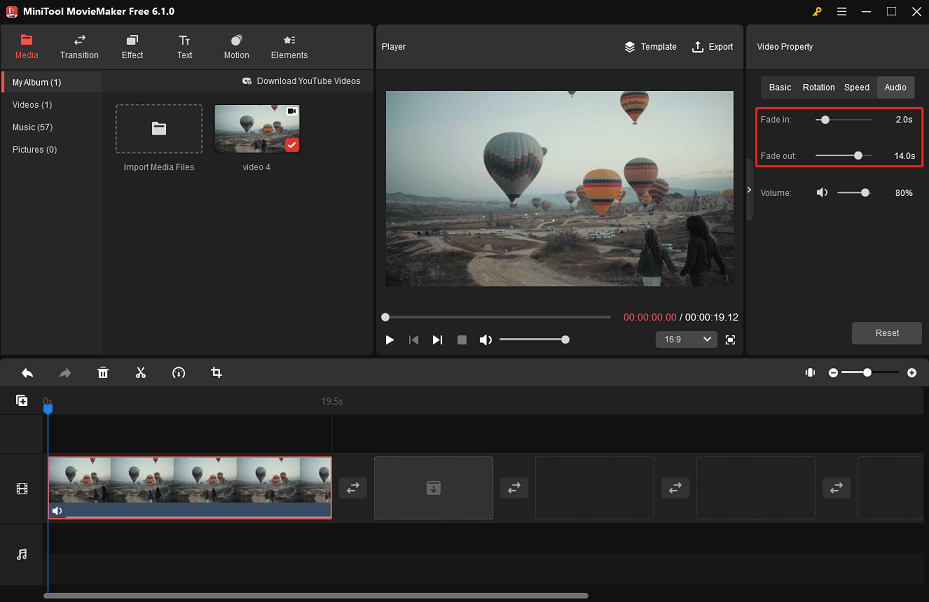This screenshot has height=602, width=929.
Task: Open the Template chooser
Action: click(x=650, y=47)
